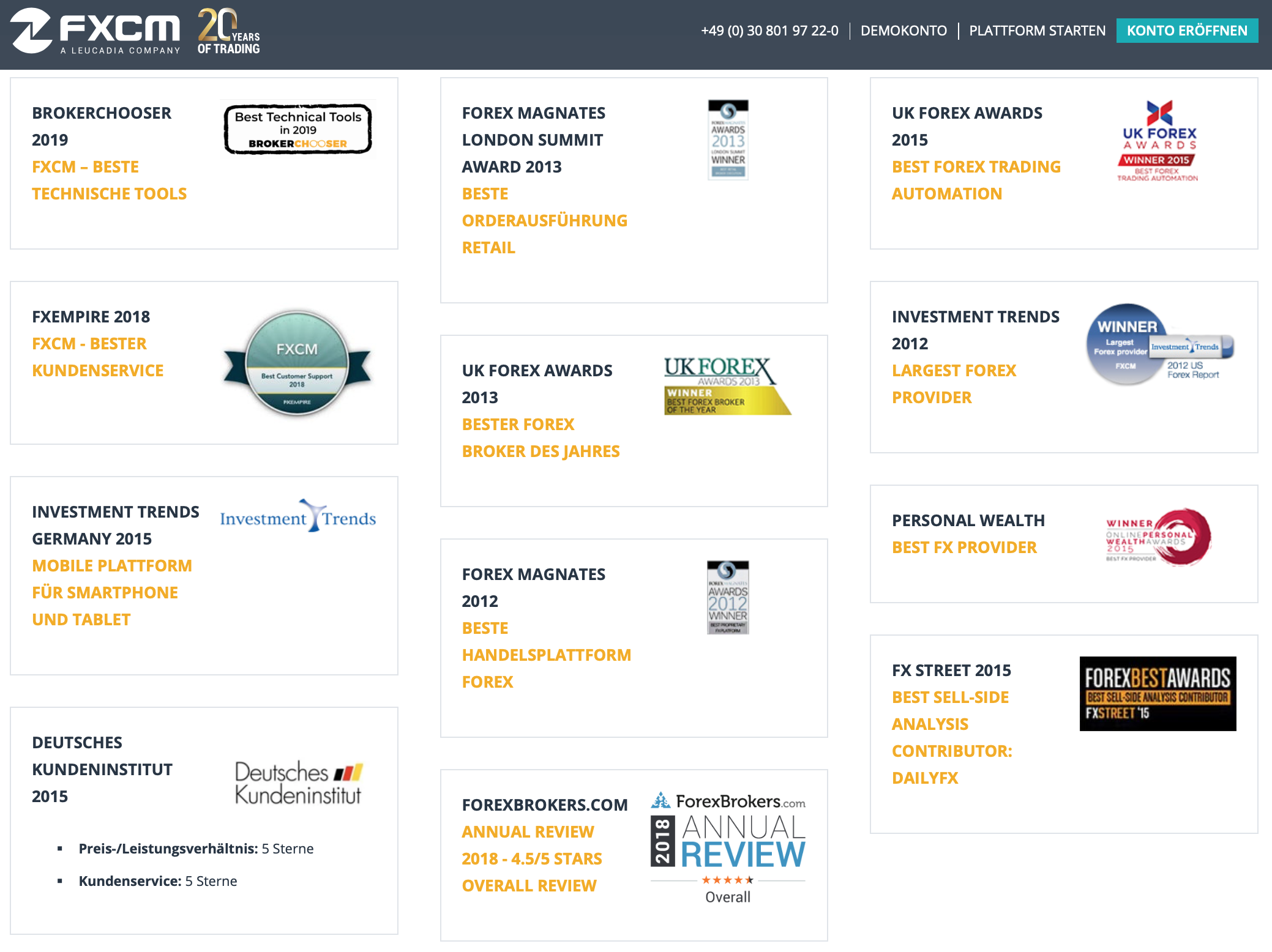Image resolution: width=1272 pixels, height=952 pixels.
Task: Click the Online Personal Wealth Awards 2015 logo
Action: [1158, 537]
